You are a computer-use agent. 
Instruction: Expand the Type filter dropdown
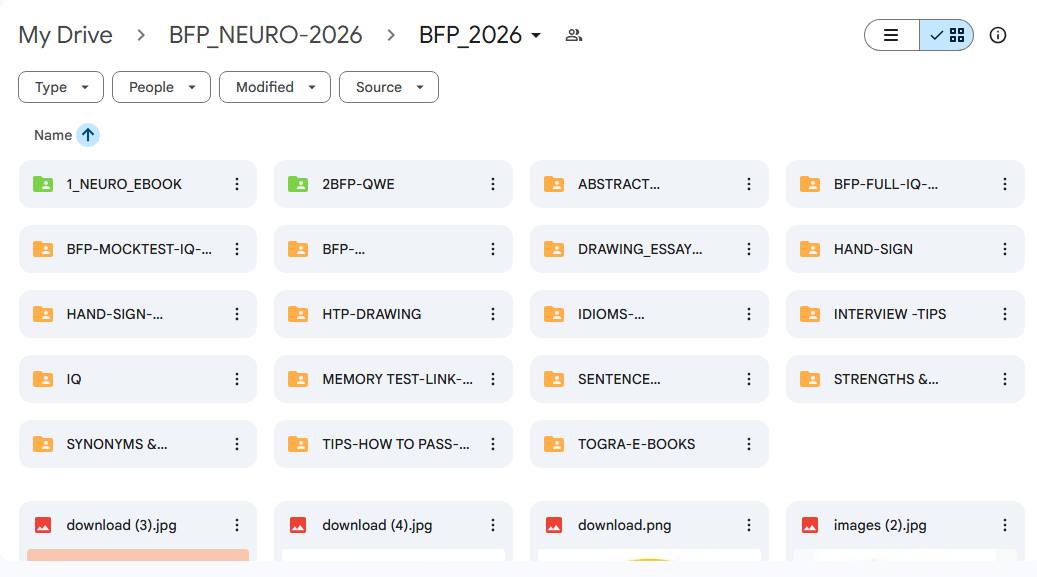tap(61, 87)
